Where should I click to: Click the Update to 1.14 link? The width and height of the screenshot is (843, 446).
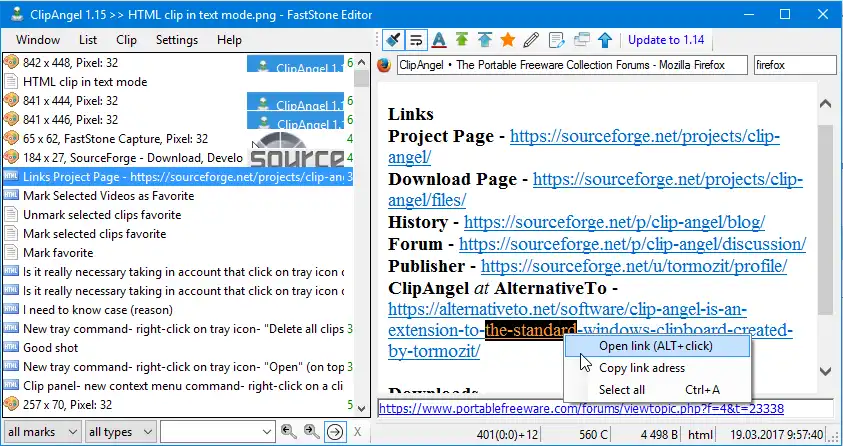(x=666, y=40)
